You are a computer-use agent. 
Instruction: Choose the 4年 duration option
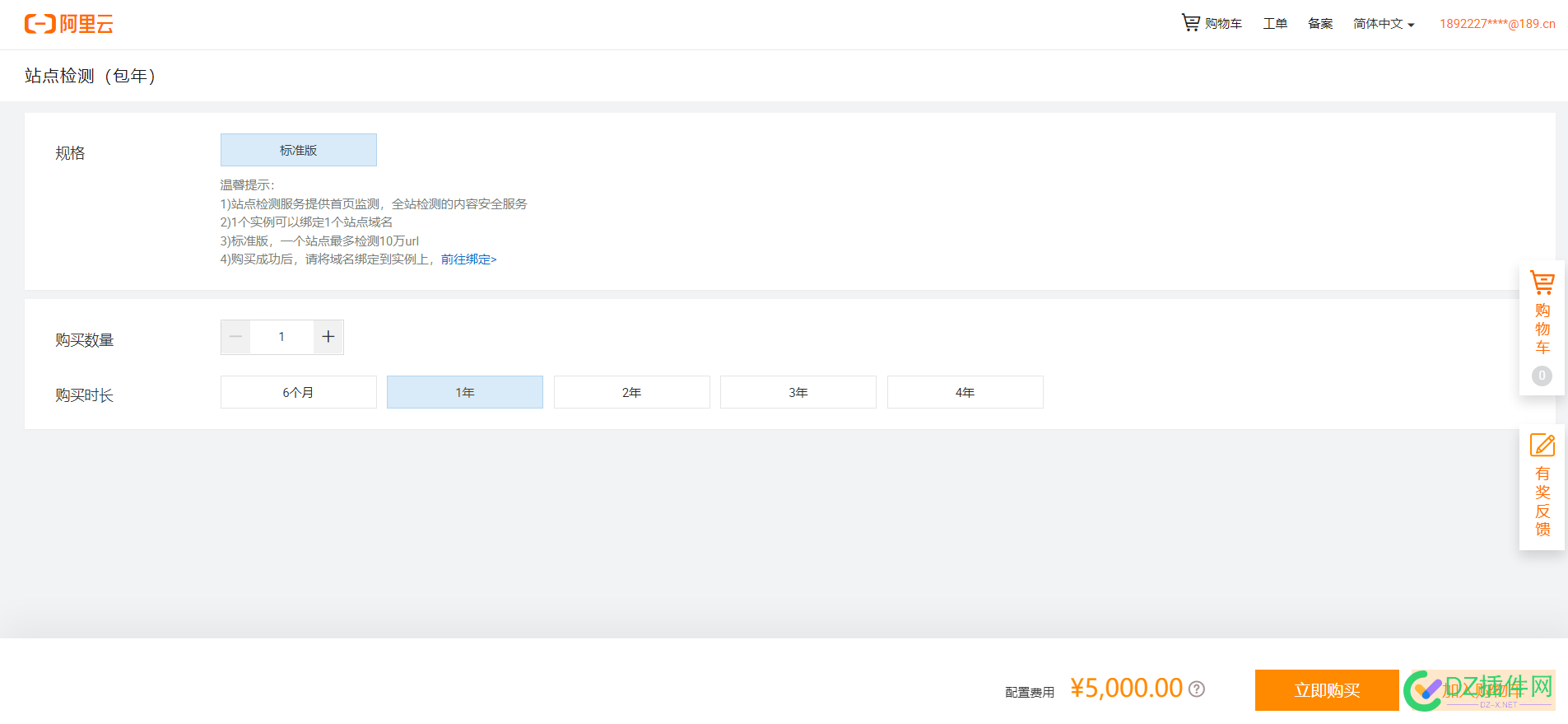tap(965, 392)
